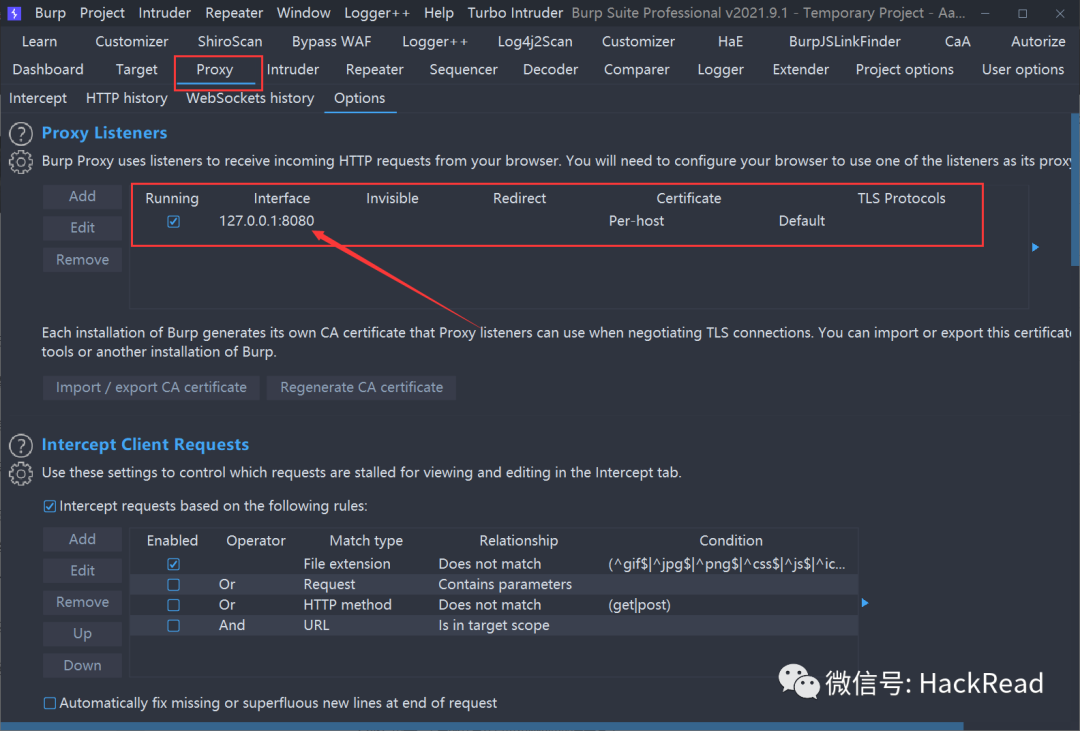The height and width of the screenshot is (731, 1080).
Task: Click Edit button for Proxy Listeners
Action: pos(82,228)
